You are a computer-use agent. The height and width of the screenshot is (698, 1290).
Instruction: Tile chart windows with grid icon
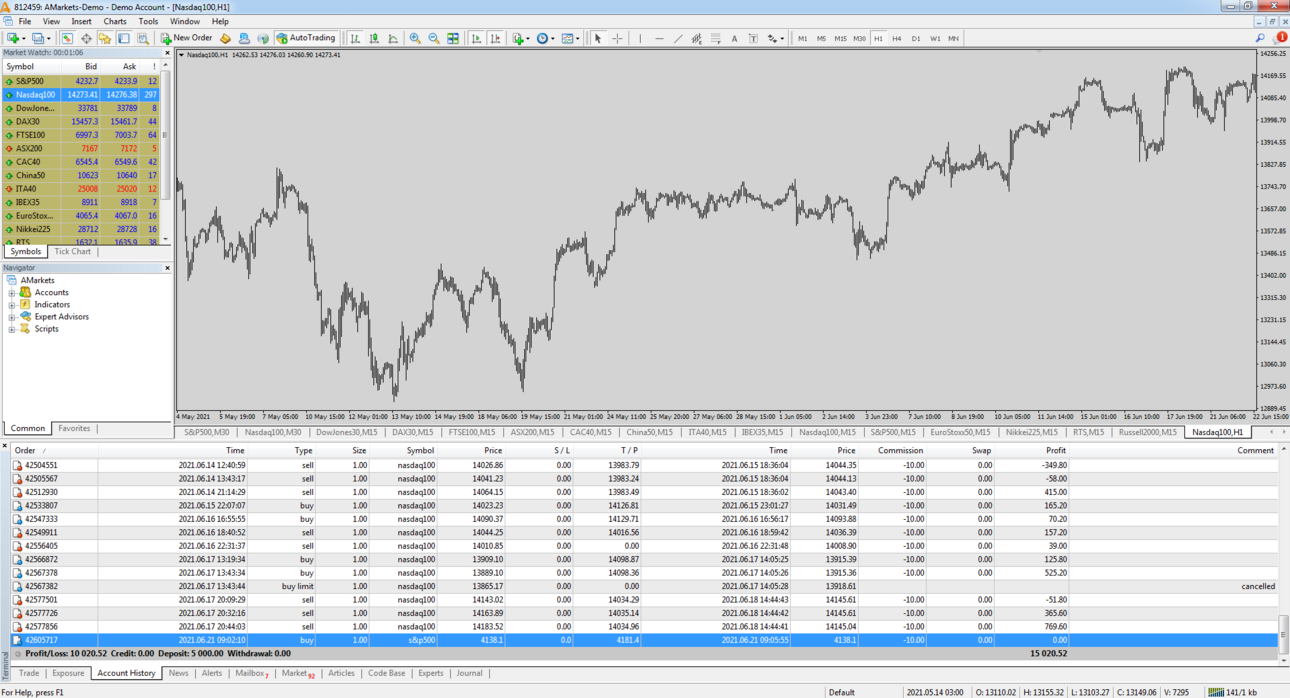(453, 38)
